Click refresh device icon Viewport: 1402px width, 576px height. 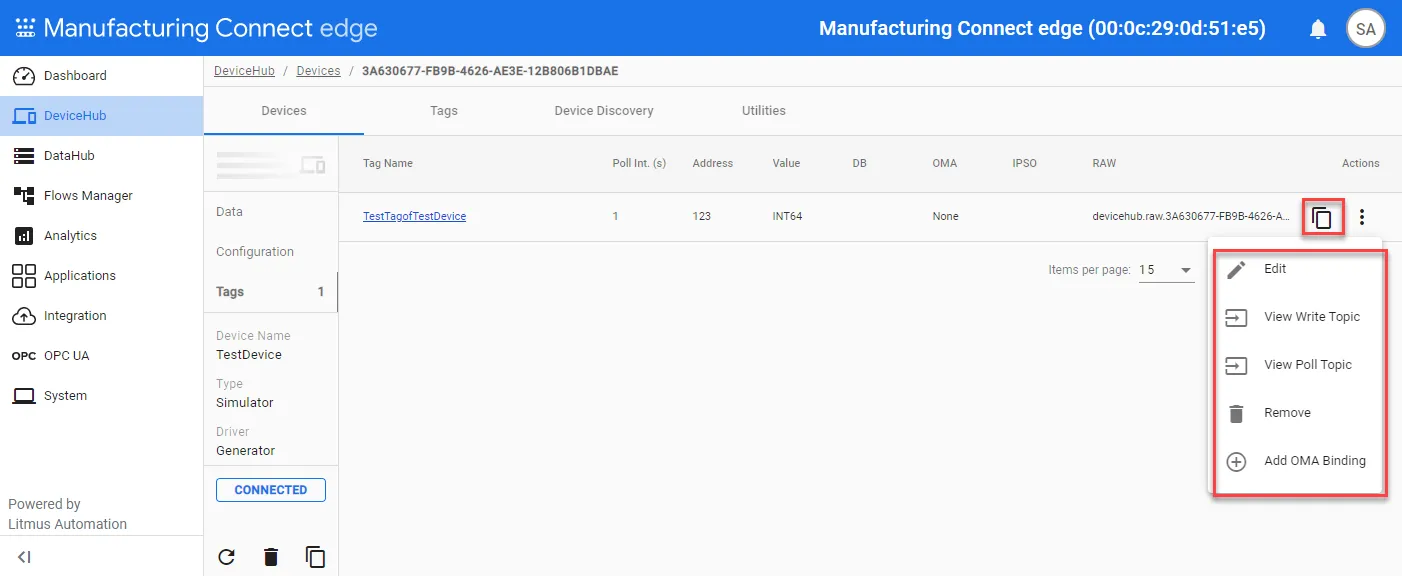pyautogui.click(x=227, y=557)
